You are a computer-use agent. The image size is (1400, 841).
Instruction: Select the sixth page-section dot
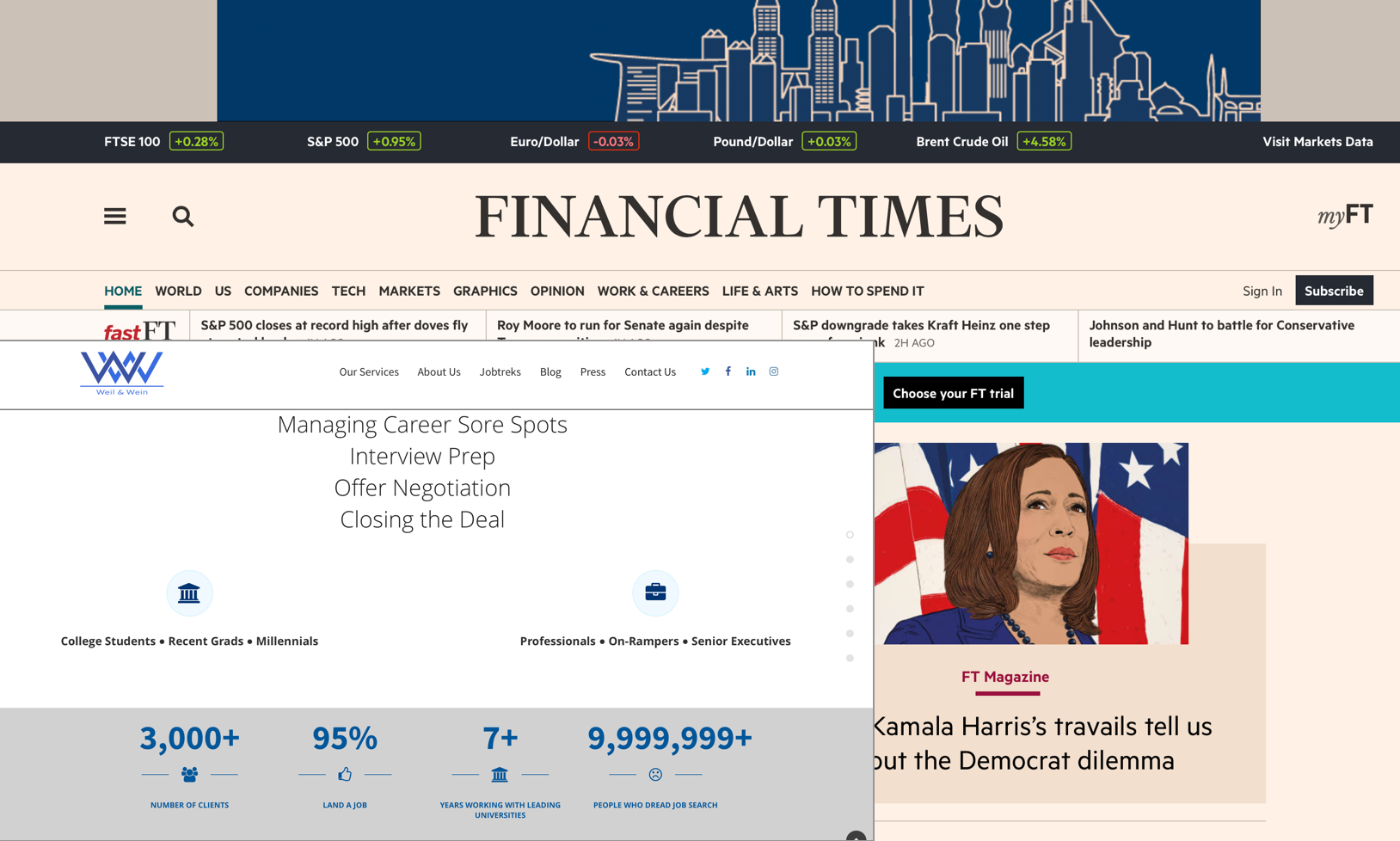pos(850,659)
